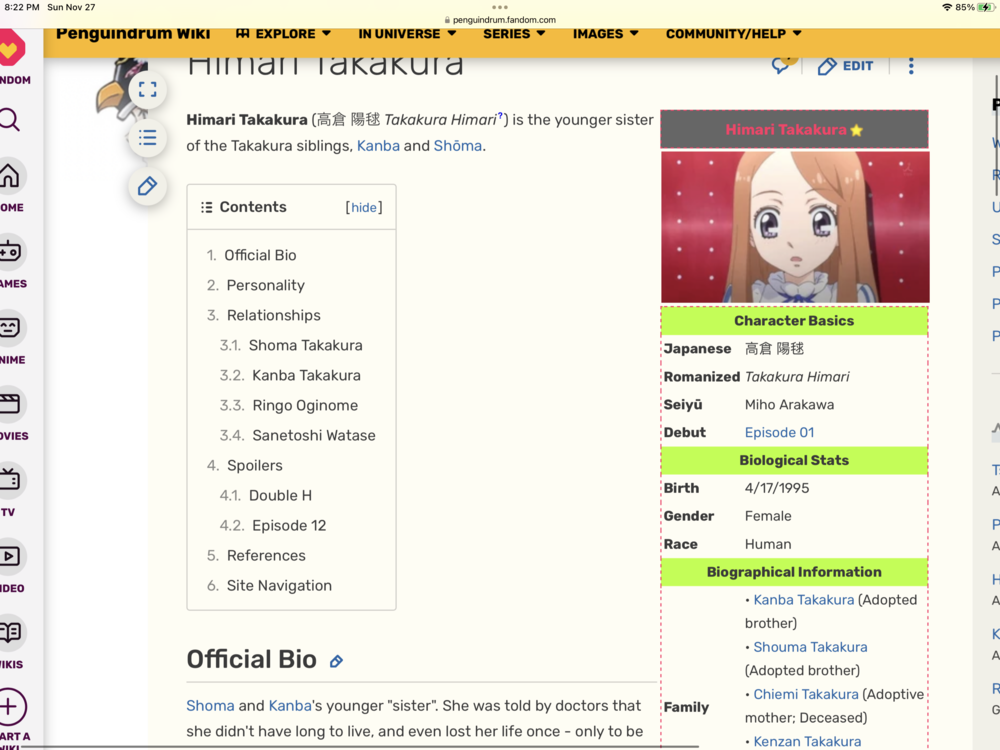
Task: Open Episode 01 debut link
Action: click(x=779, y=432)
